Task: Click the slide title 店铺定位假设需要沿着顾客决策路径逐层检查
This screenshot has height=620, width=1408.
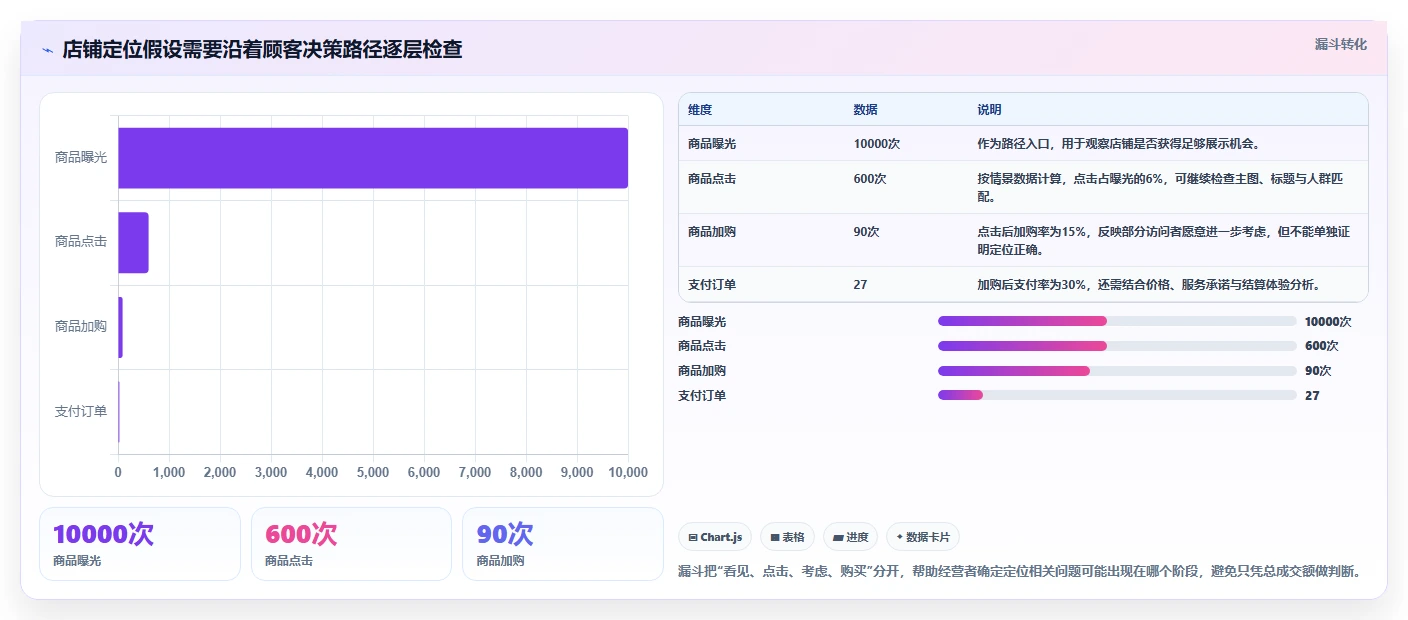Action: (x=262, y=49)
